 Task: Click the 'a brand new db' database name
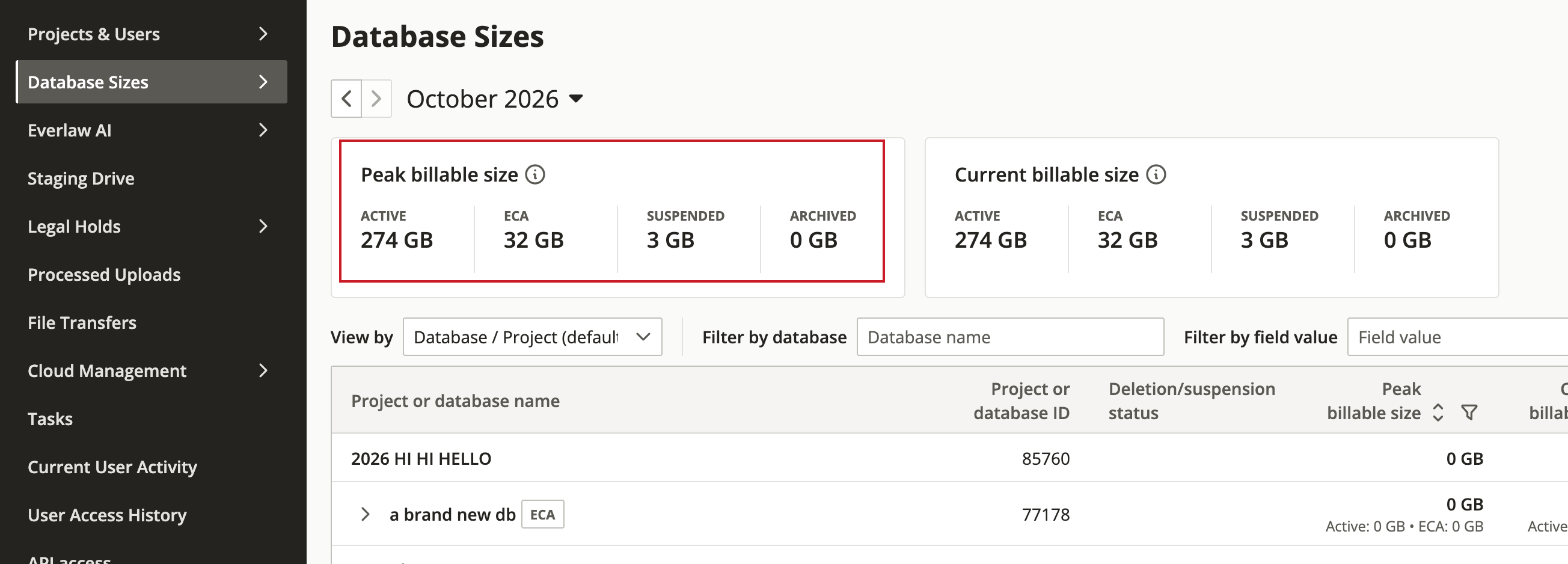(452, 515)
